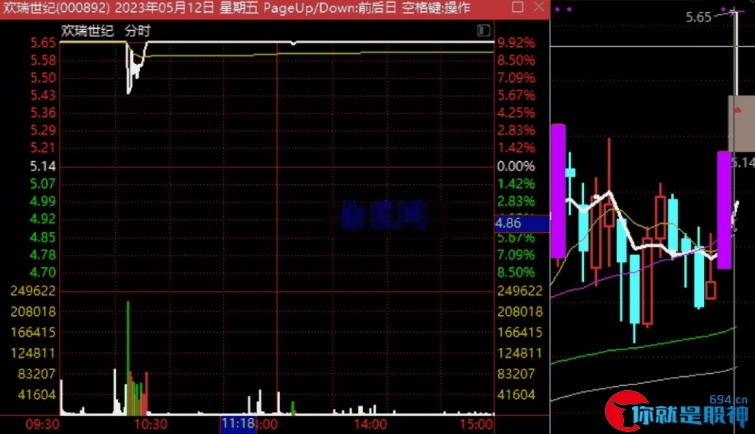This screenshot has height=434, width=755.
Task: Click the left 41604 volume axis label
Action: point(37,395)
